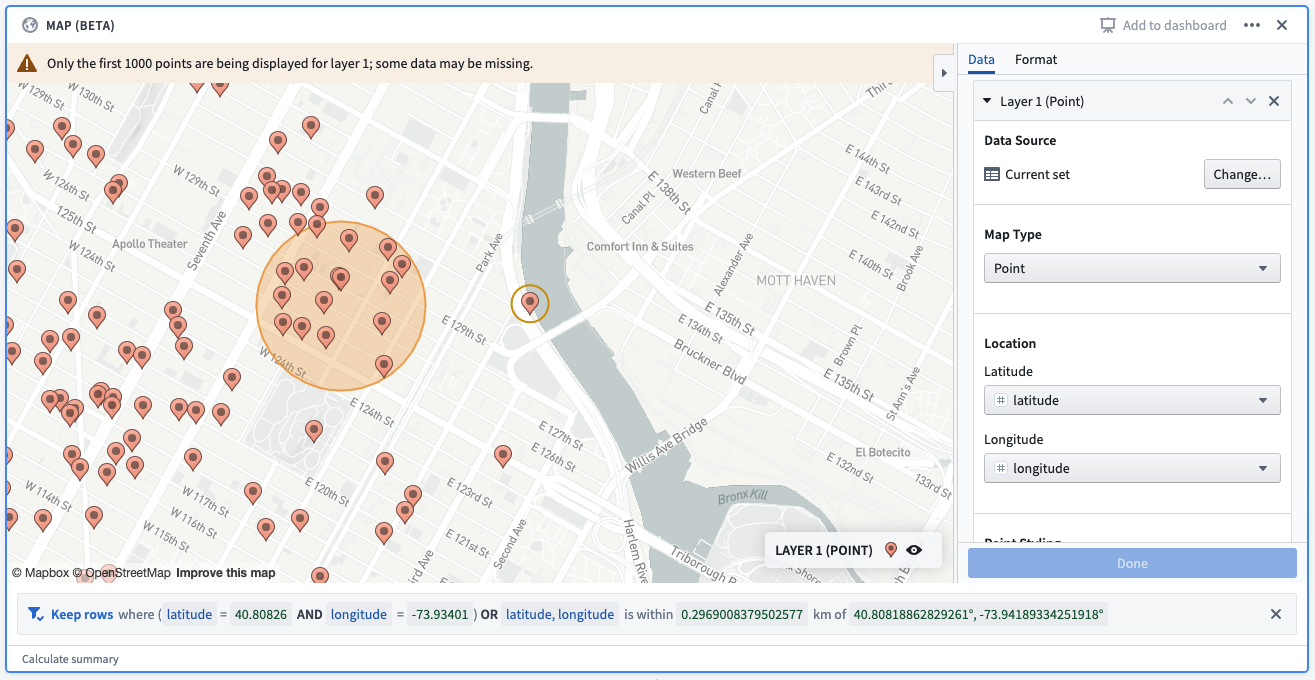Click the pin marker icon in the legend
Viewport: 1315px width, 680px height.
pos(891,550)
